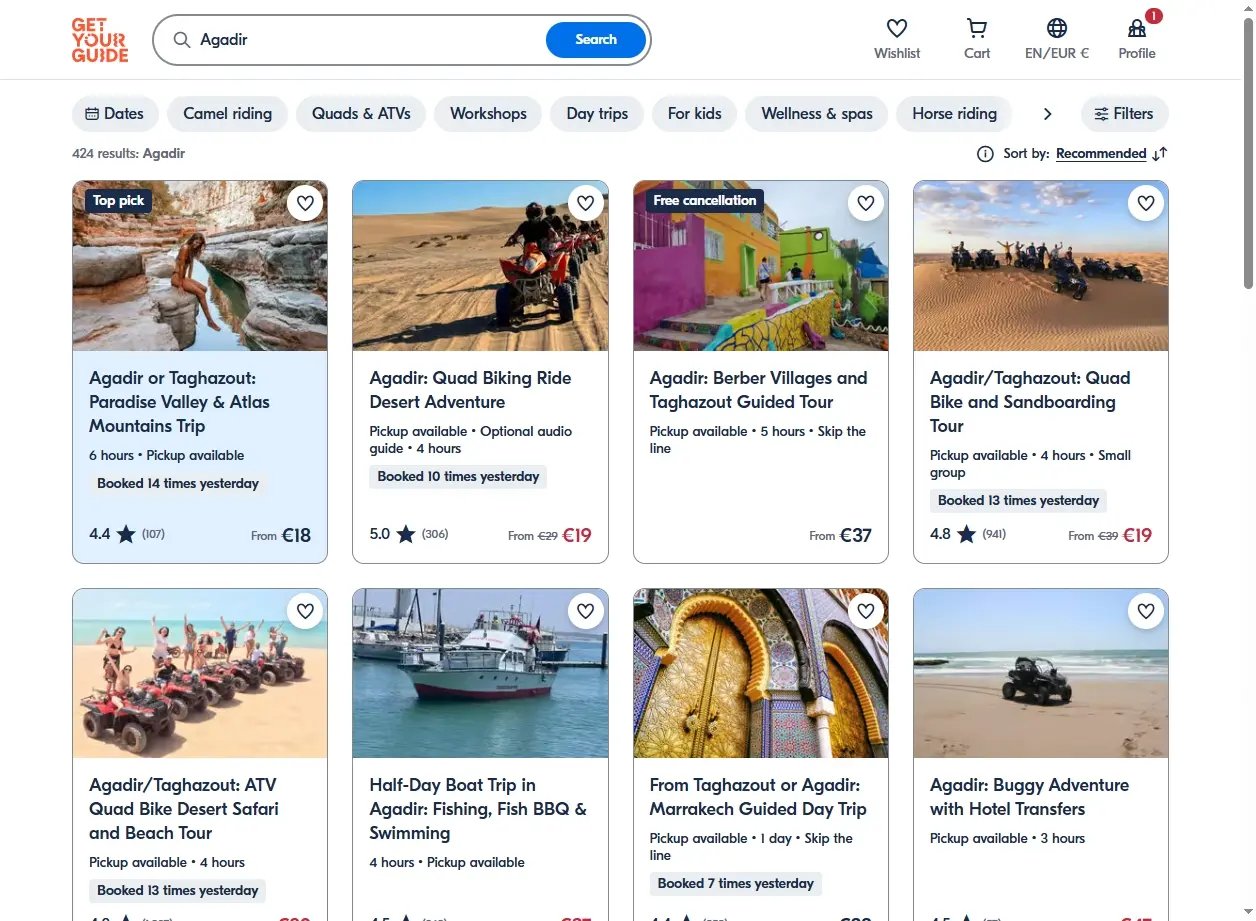Open the group on red ATVs beach photo
Viewport: 1256px width, 921px height.
click(x=200, y=673)
